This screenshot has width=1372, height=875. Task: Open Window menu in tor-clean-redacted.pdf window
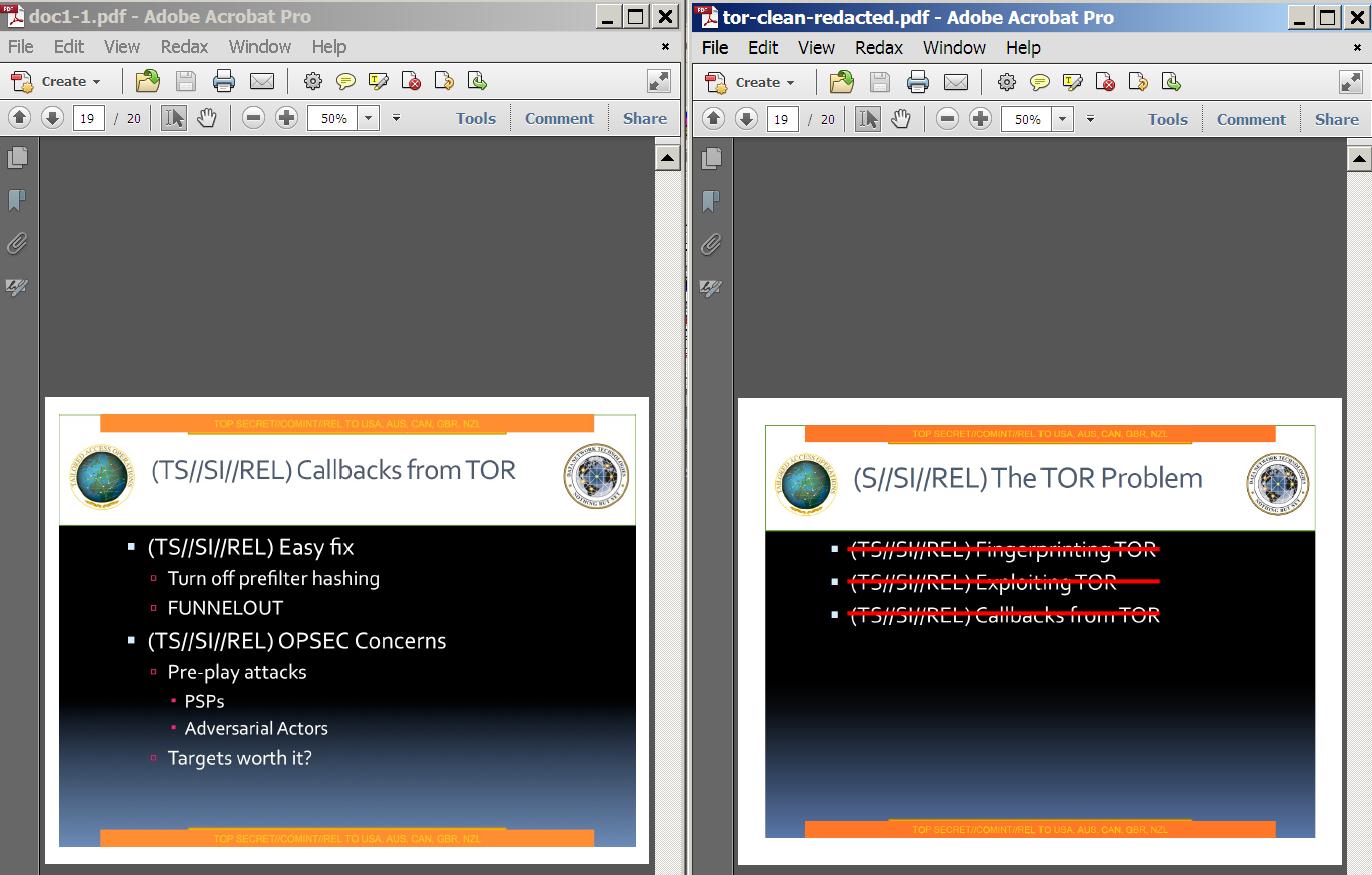coord(954,47)
